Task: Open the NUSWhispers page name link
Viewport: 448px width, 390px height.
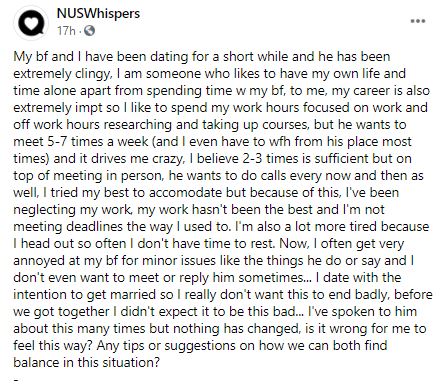Action: pyautogui.click(x=98, y=14)
